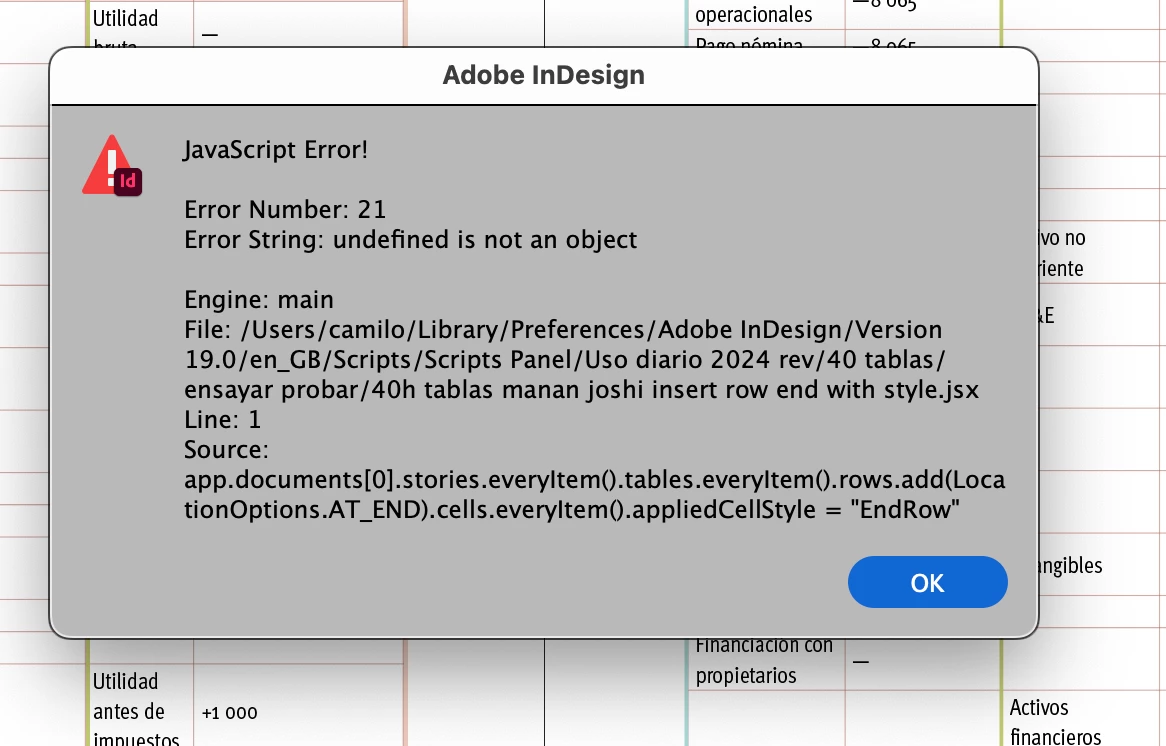Click the '+1 000' table cell in document

(229, 713)
